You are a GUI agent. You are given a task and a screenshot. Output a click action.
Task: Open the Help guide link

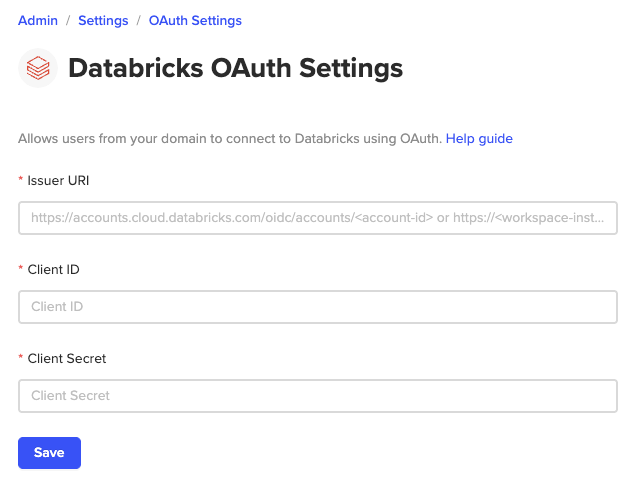[479, 138]
